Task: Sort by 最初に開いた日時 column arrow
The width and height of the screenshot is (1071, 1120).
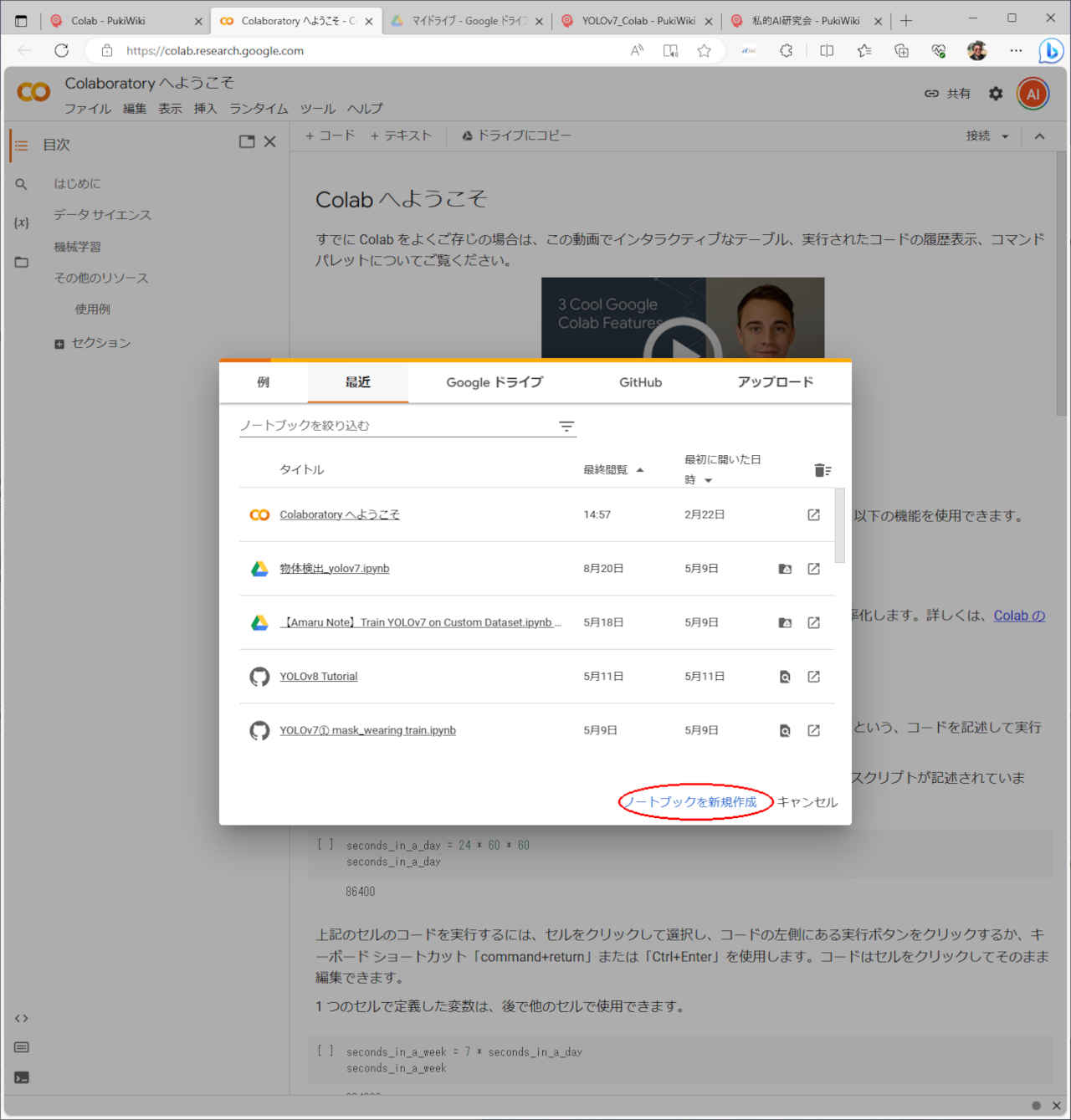Action: point(709,480)
